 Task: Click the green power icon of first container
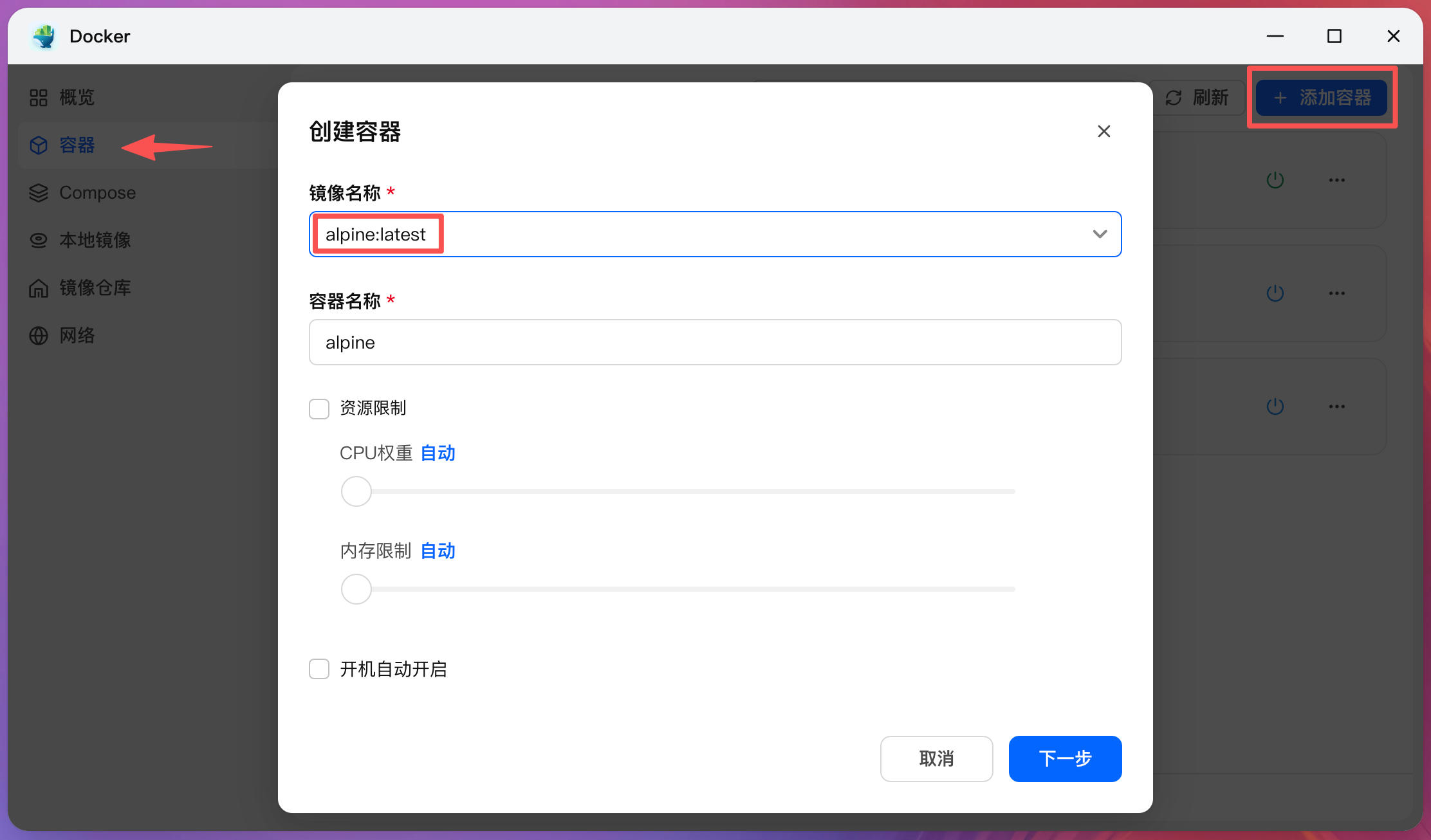click(1275, 180)
